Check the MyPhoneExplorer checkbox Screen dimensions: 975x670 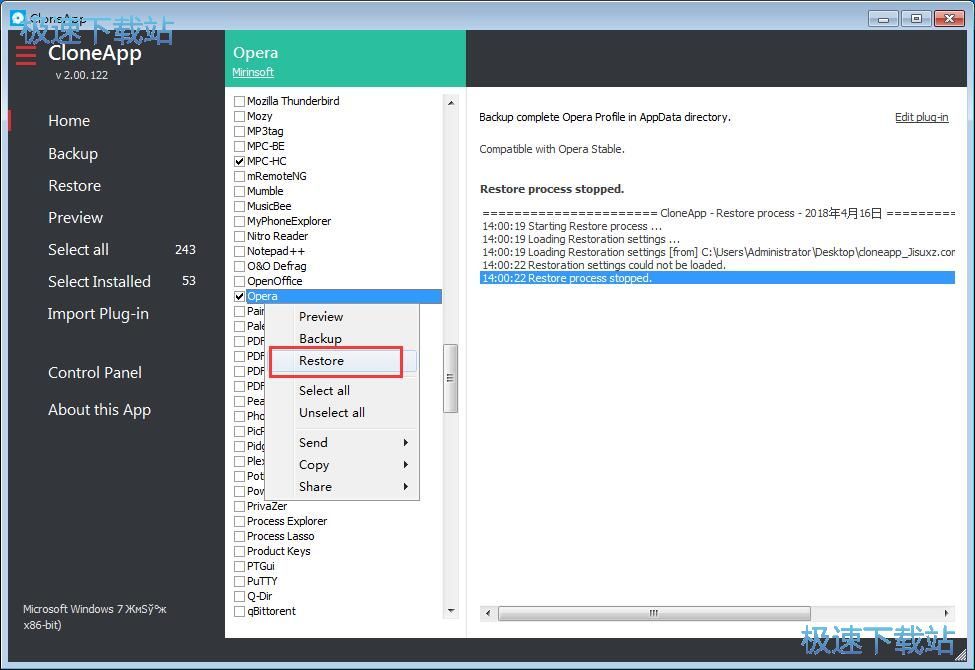[239, 221]
